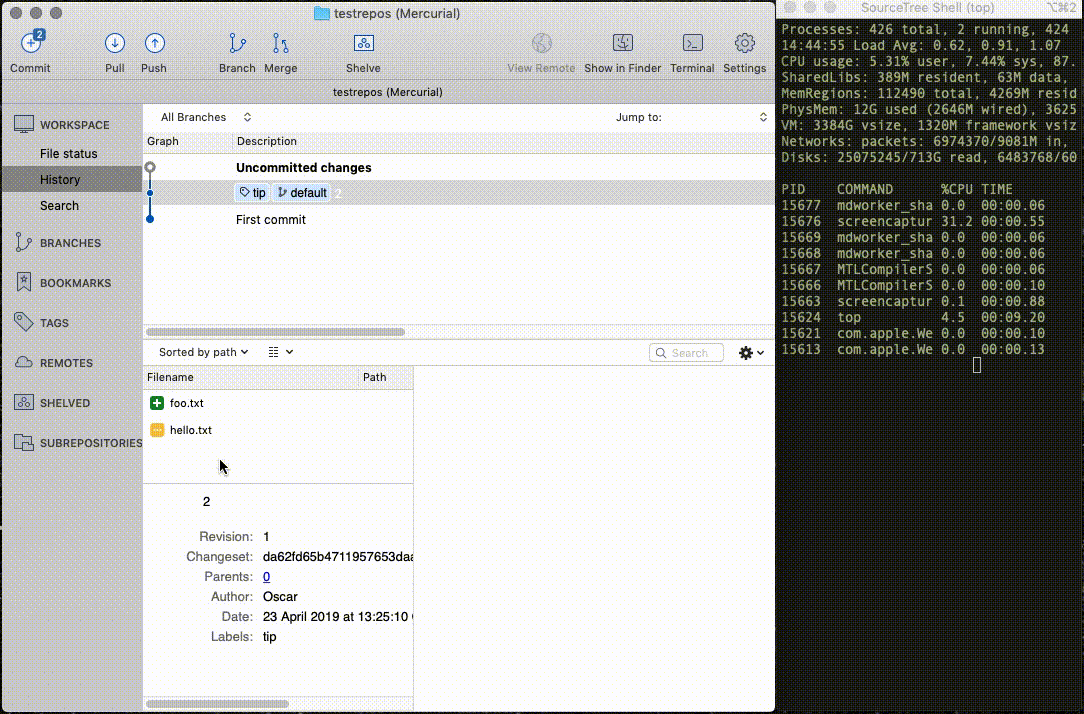Image resolution: width=1084 pixels, height=714 pixels.
Task: Click the Subrepositories folder icon
Action: [24, 442]
